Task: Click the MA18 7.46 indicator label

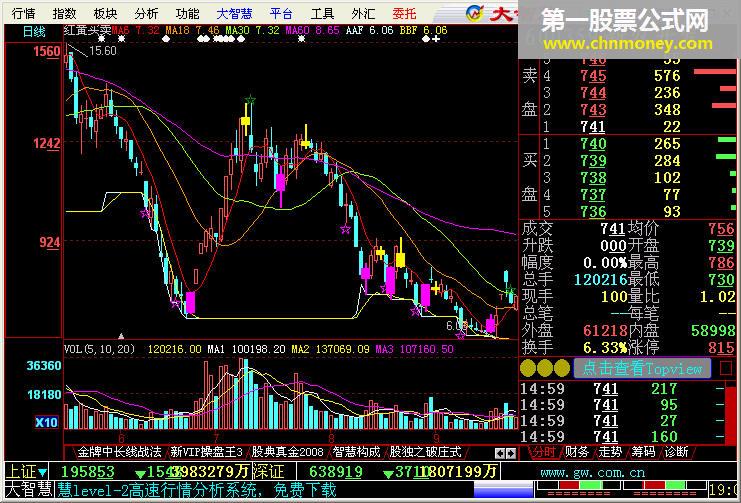Action: 192,30
